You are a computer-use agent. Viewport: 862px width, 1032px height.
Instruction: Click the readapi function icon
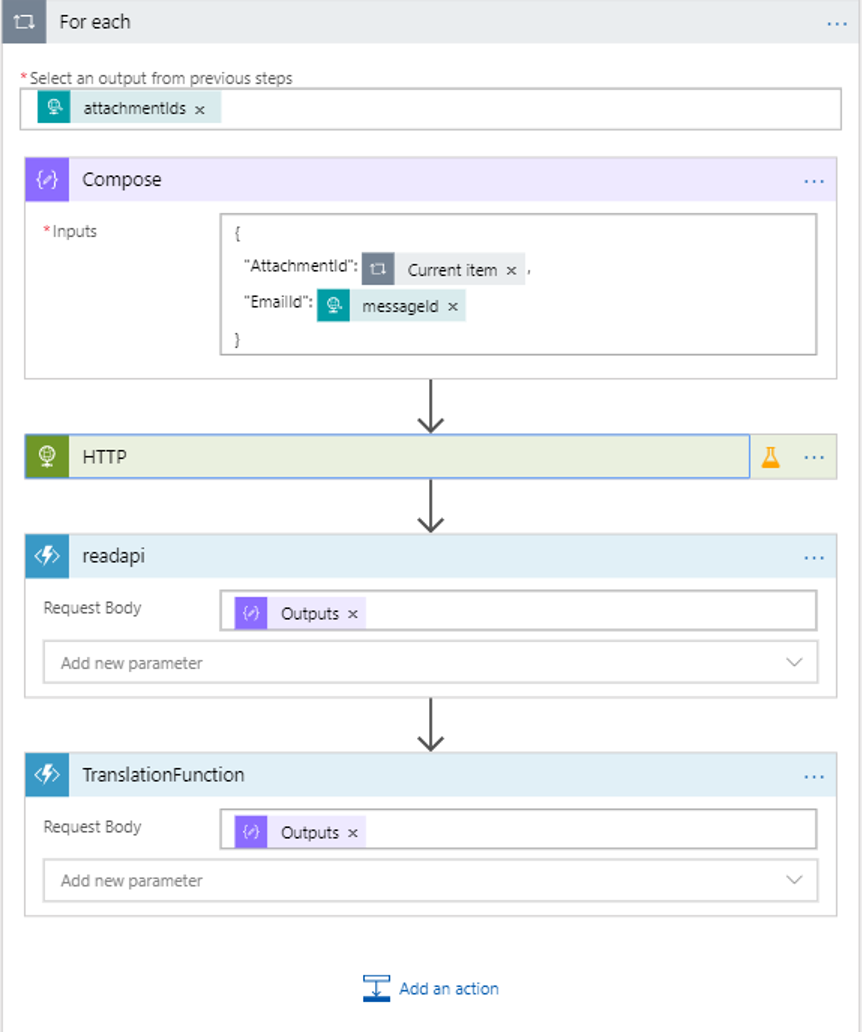click(x=47, y=556)
